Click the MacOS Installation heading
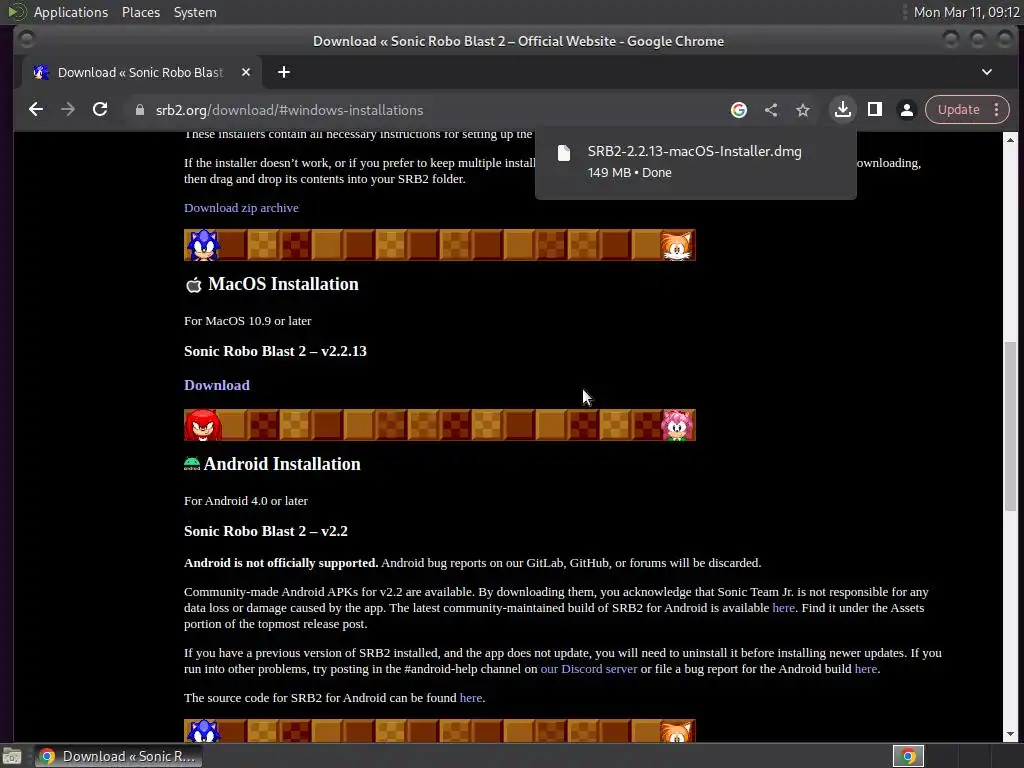1024x768 pixels. click(x=283, y=284)
